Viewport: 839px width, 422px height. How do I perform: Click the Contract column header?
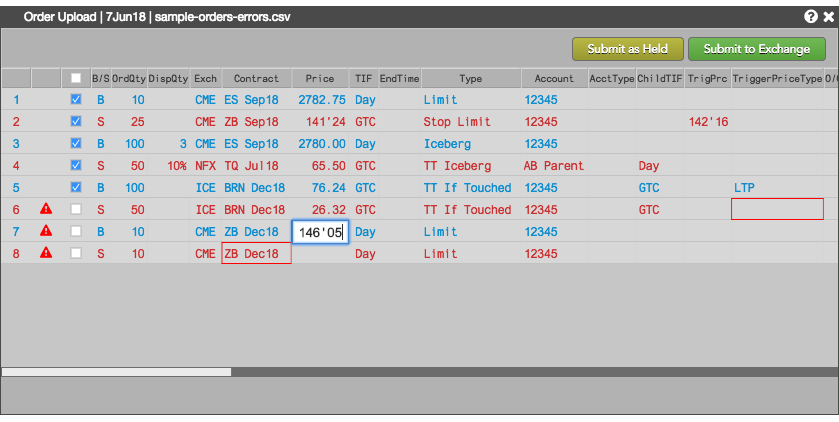[256, 79]
